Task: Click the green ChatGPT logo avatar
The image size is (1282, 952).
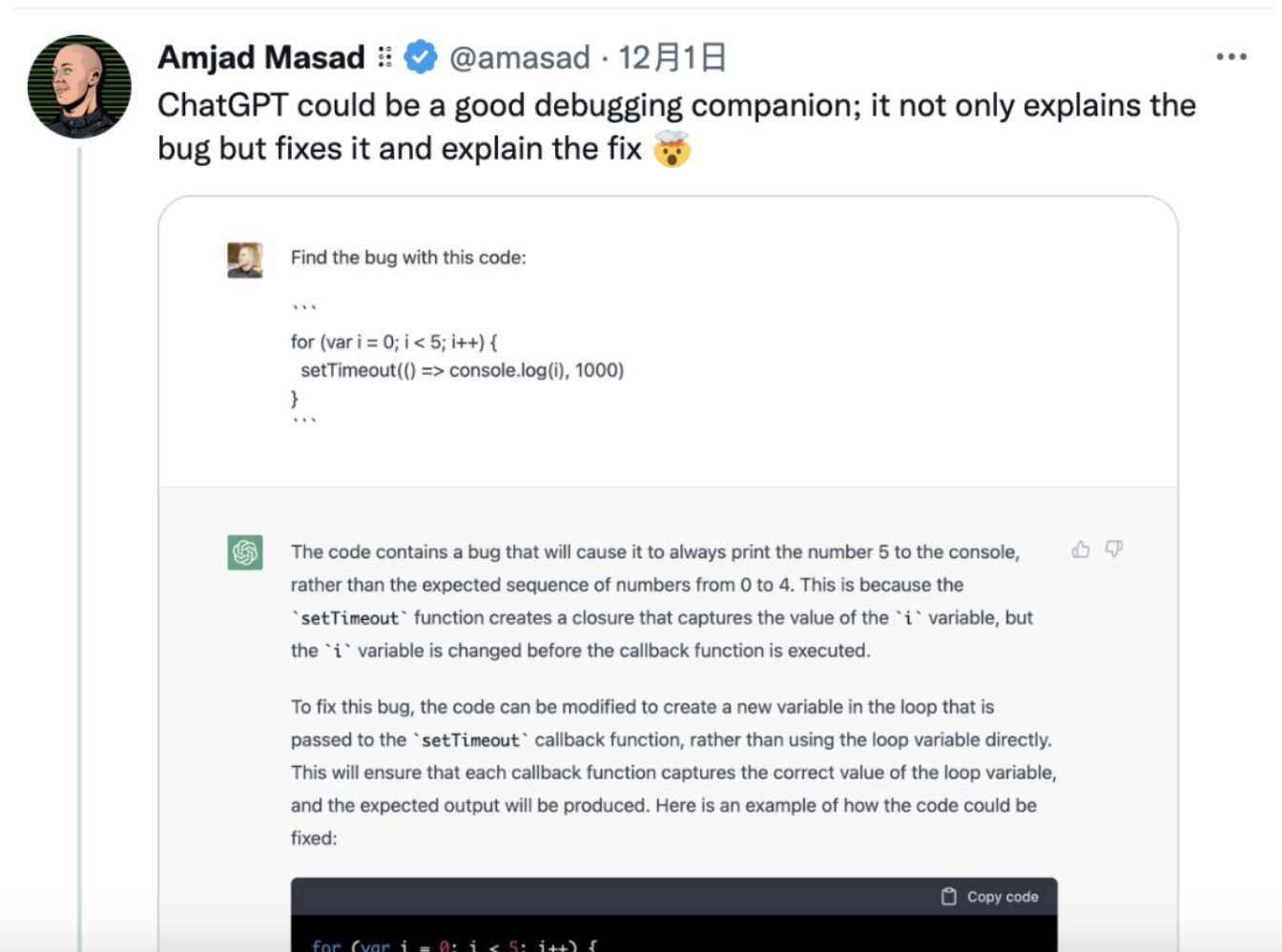Action: coord(245,552)
